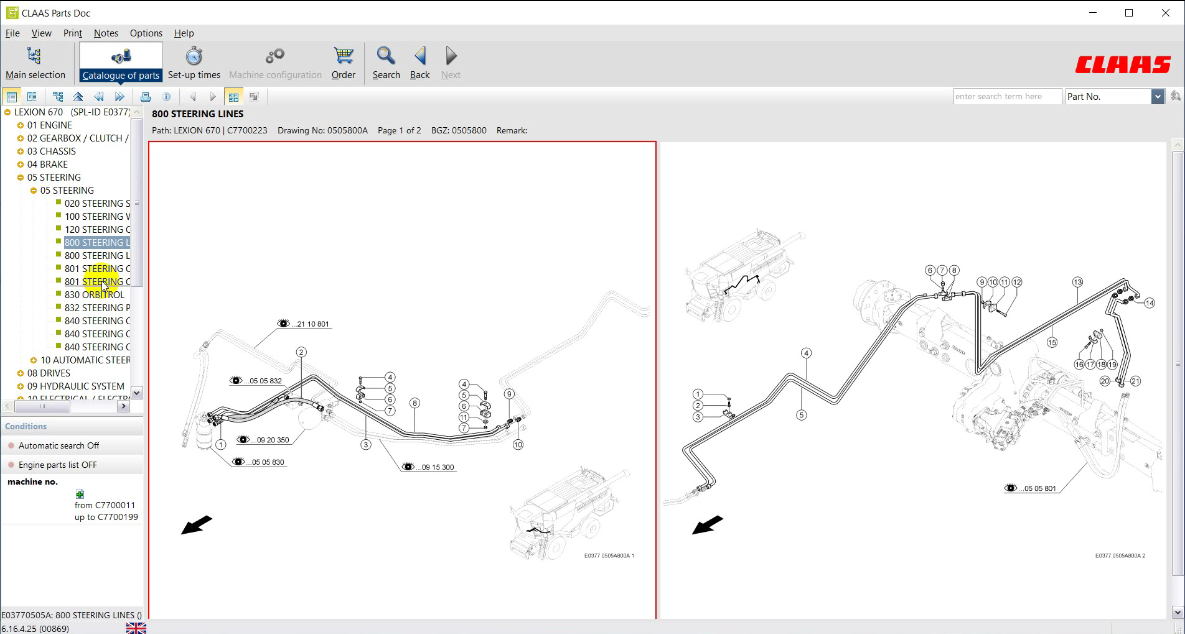Jump forward with the double-right arrows icon
The width and height of the screenshot is (1185, 634).
pos(119,97)
